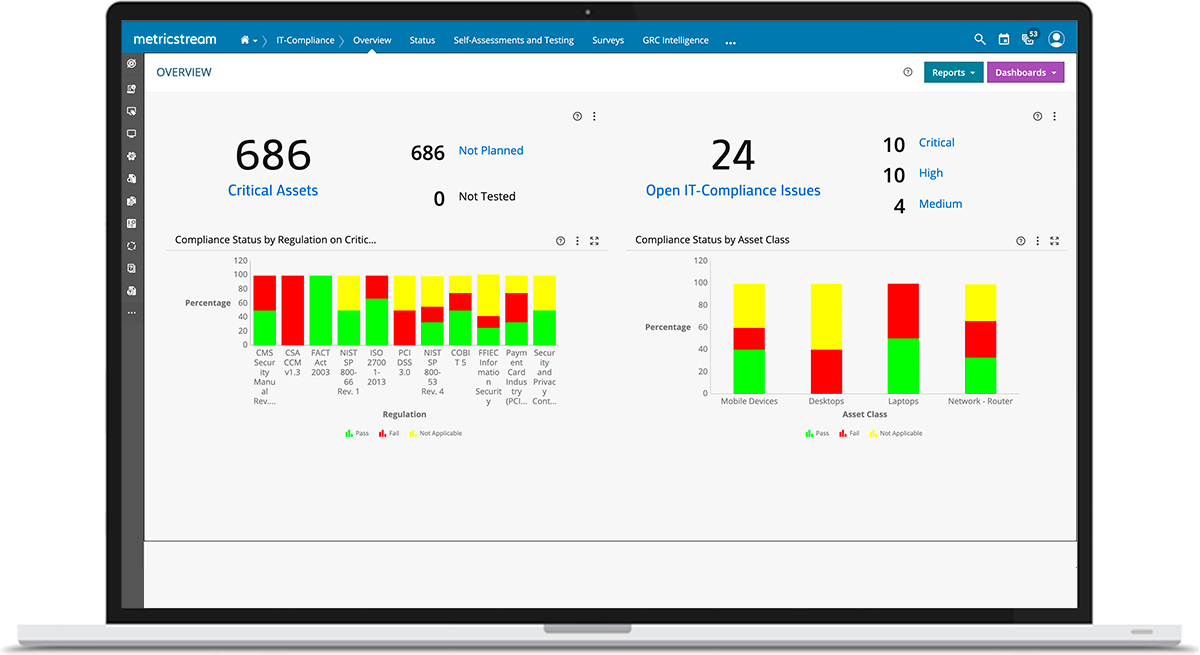Click the help icon next to Reports button
The width and height of the screenshot is (1200, 655).
point(907,71)
